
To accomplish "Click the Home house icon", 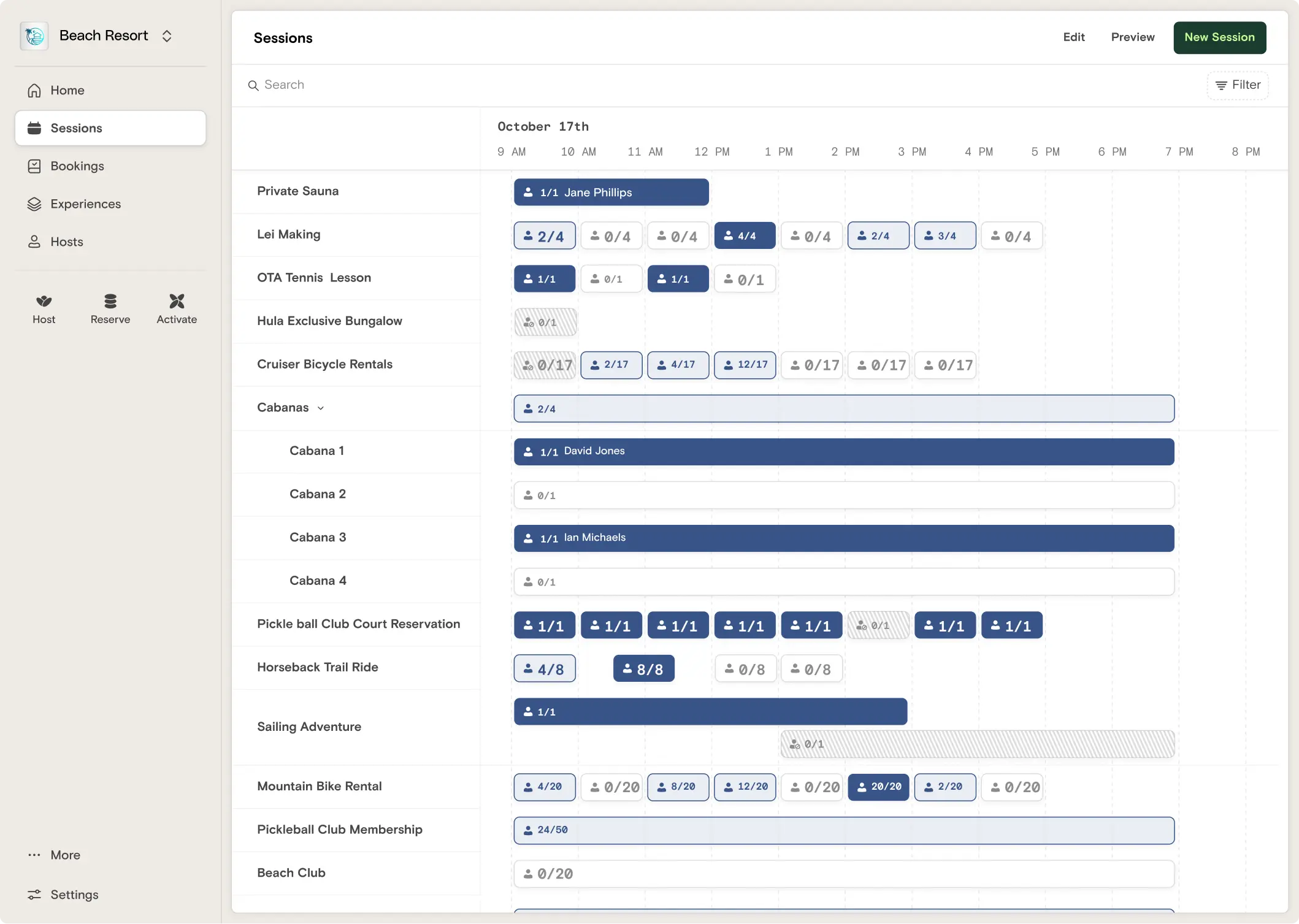I will coord(34,91).
